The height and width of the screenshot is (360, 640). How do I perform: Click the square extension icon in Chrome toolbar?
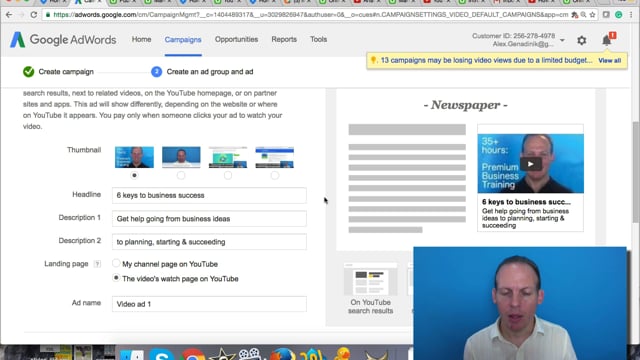click(606, 15)
